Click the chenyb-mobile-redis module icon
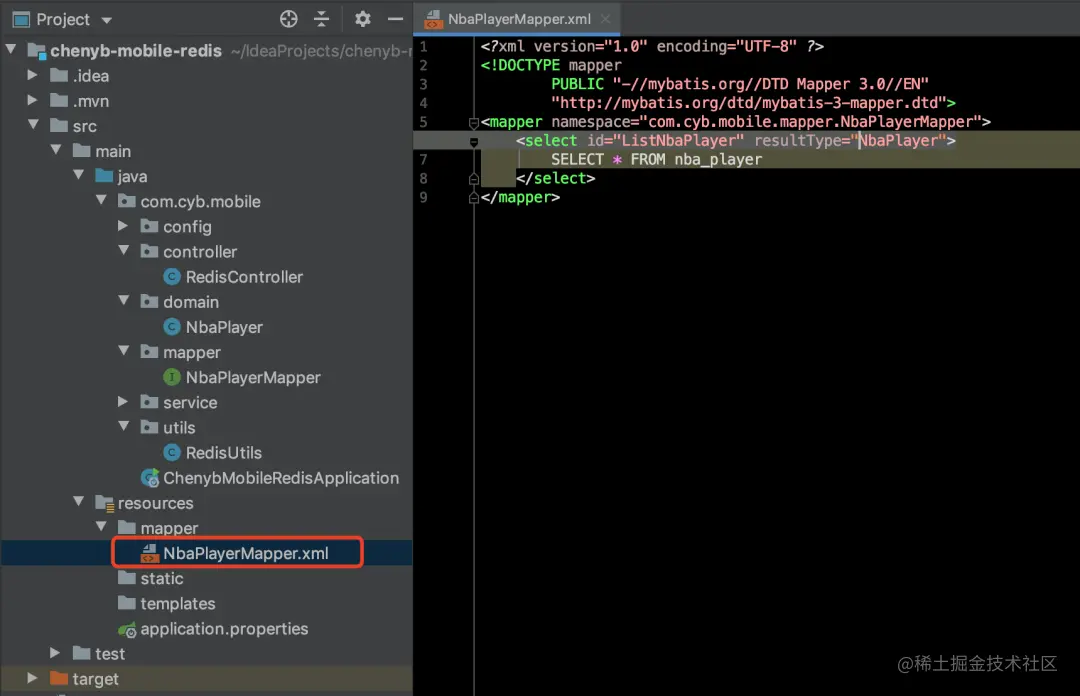This screenshot has height=696, width=1080. click(x=37, y=50)
